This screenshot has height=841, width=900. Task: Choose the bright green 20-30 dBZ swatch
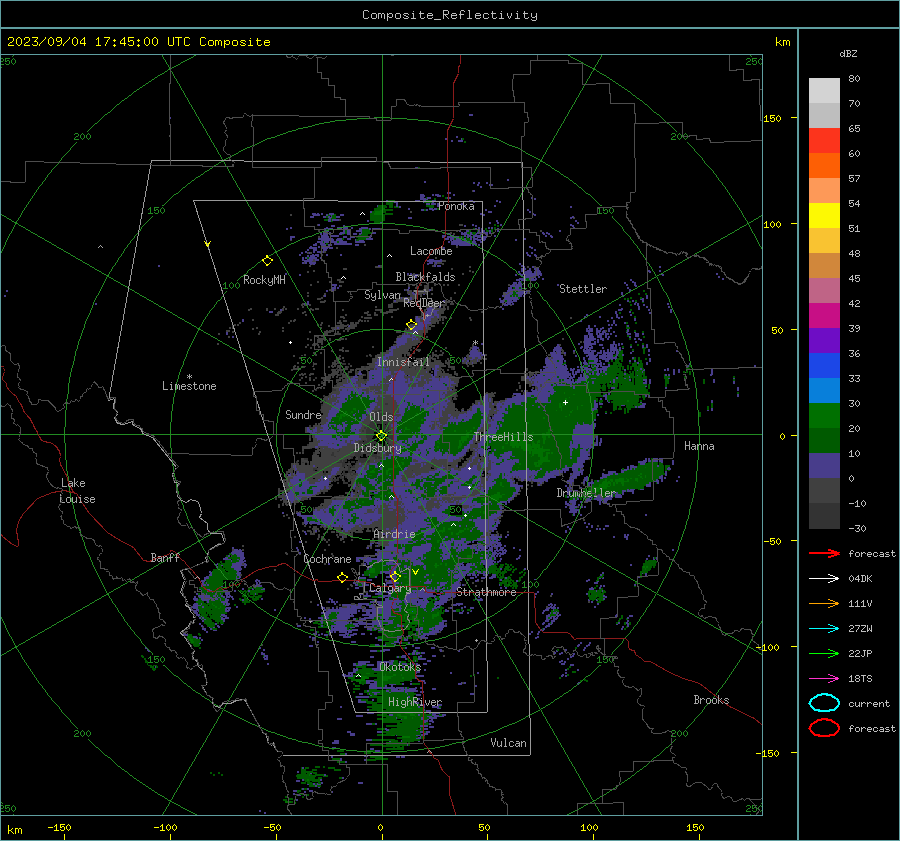824,416
